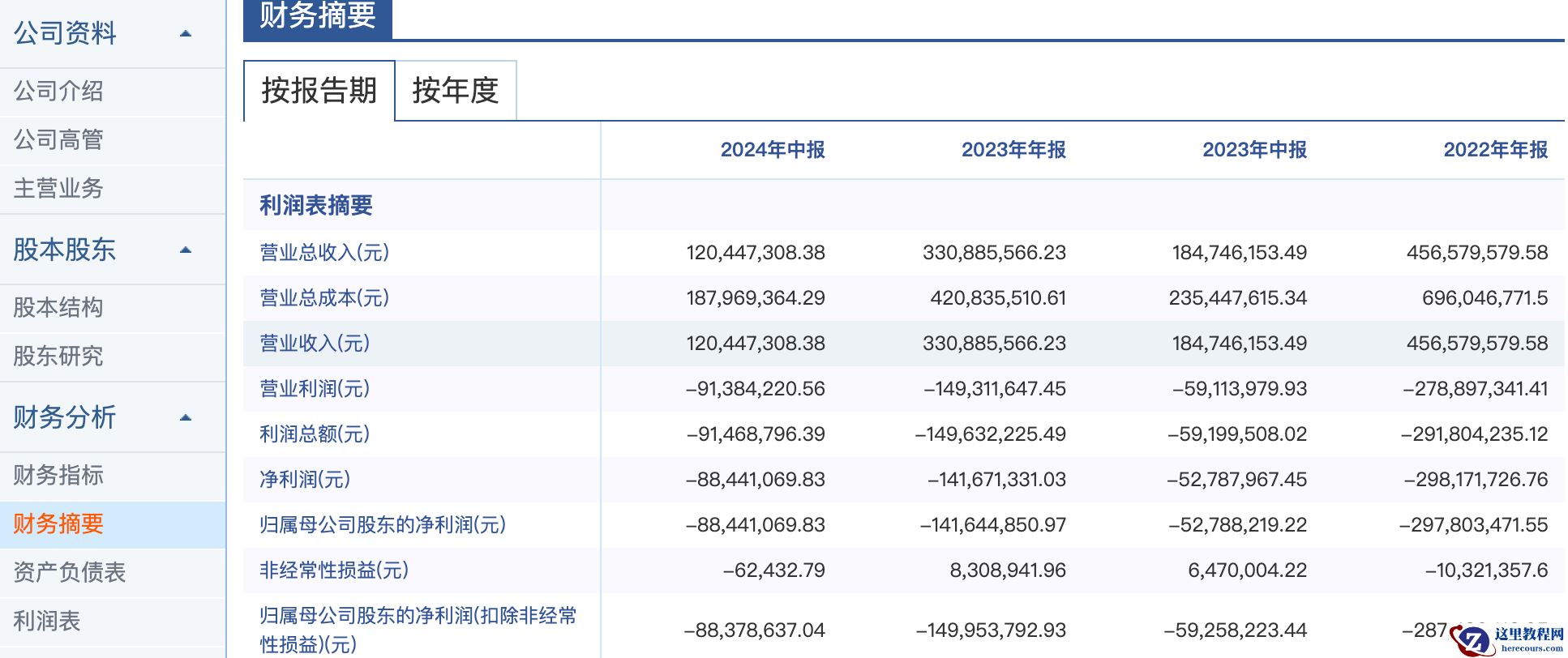This screenshot has width=1568, height=658.
Task: Collapse the 股本股东 section arrow
Action: click(186, 250)
